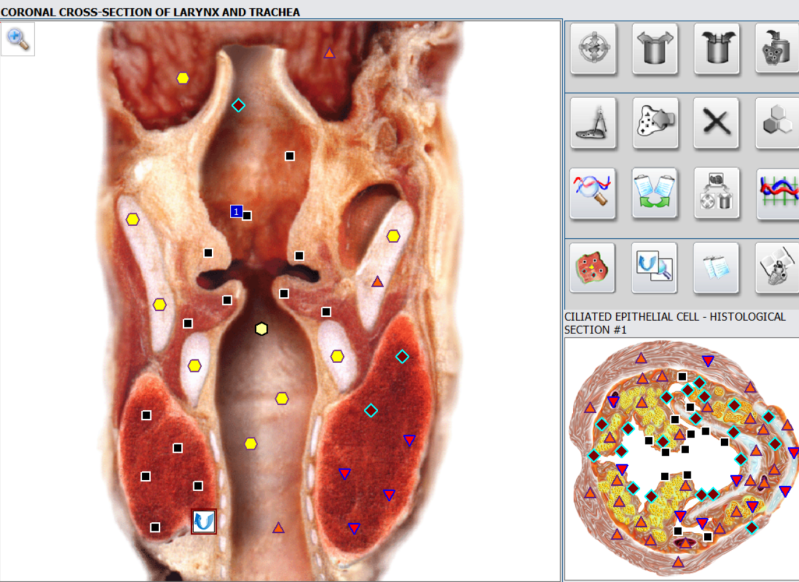Select the orange triangle marker at trachea bottom
This screenshot has width=799, height=582.
[x=278, y=527]
